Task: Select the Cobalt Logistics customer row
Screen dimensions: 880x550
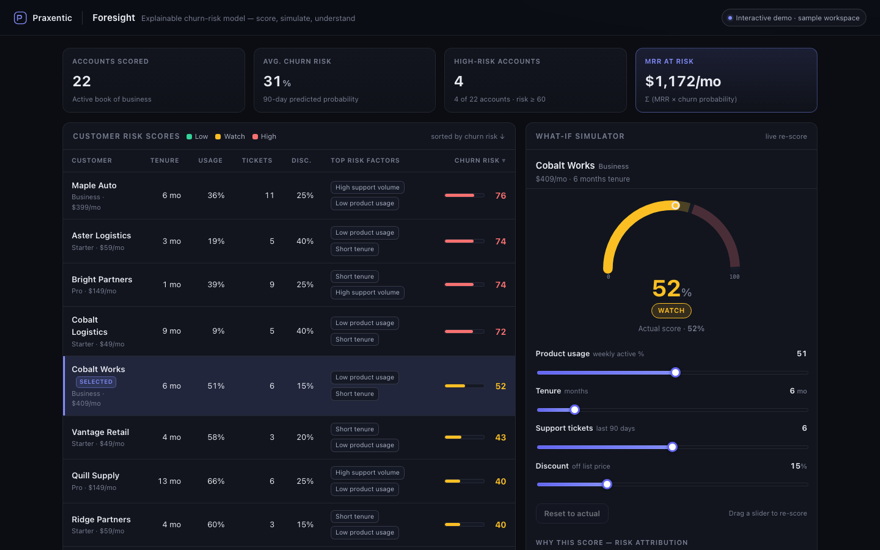Action: click(x=289, y=331)
